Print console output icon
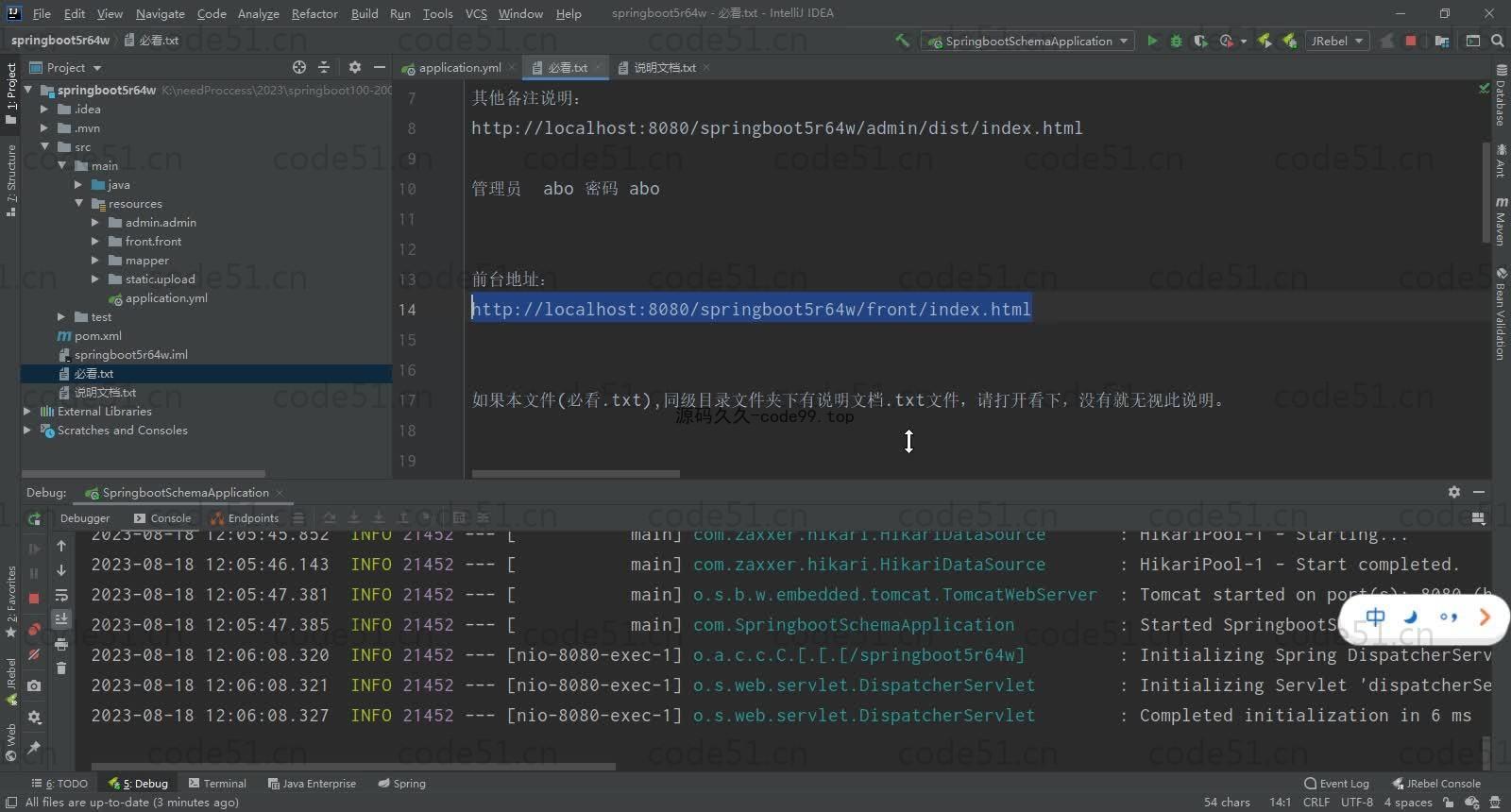Image resolution: width=1511 pixels, height=812 pixels. (61, 644)
